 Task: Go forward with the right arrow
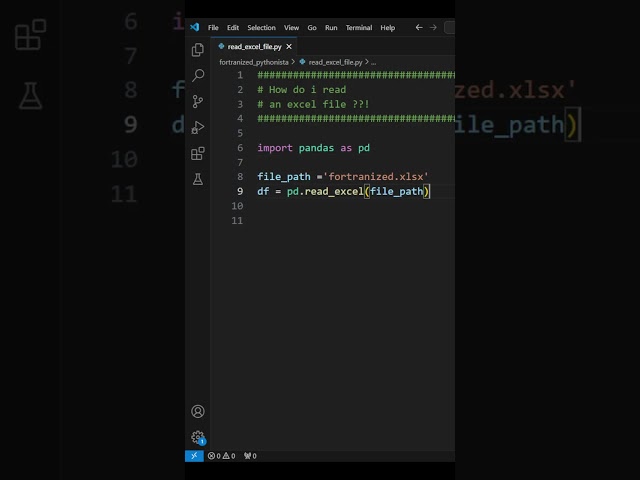pyautogui.click(x=433, y=27)
